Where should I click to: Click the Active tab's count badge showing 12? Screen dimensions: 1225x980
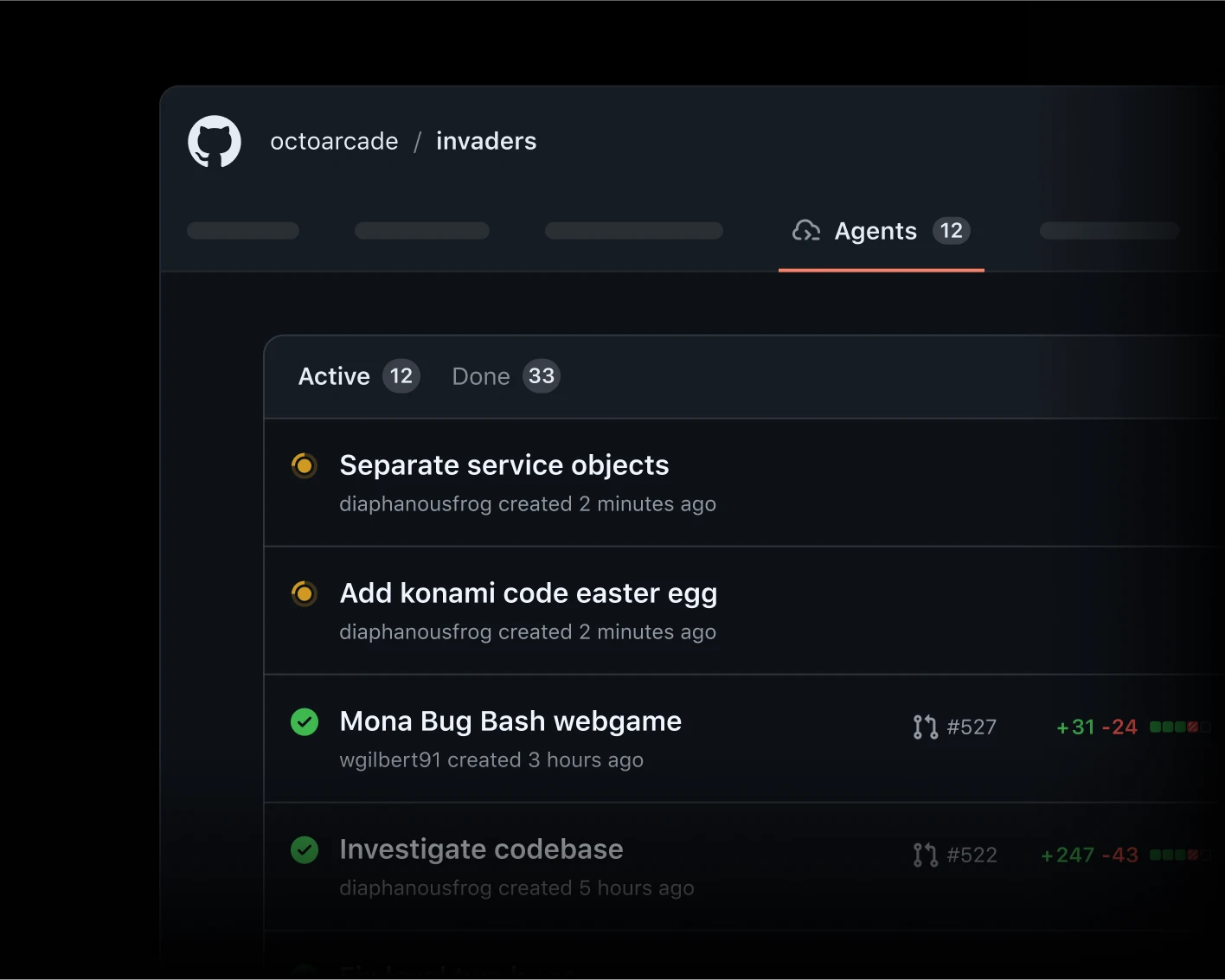(x=401, y=375)
